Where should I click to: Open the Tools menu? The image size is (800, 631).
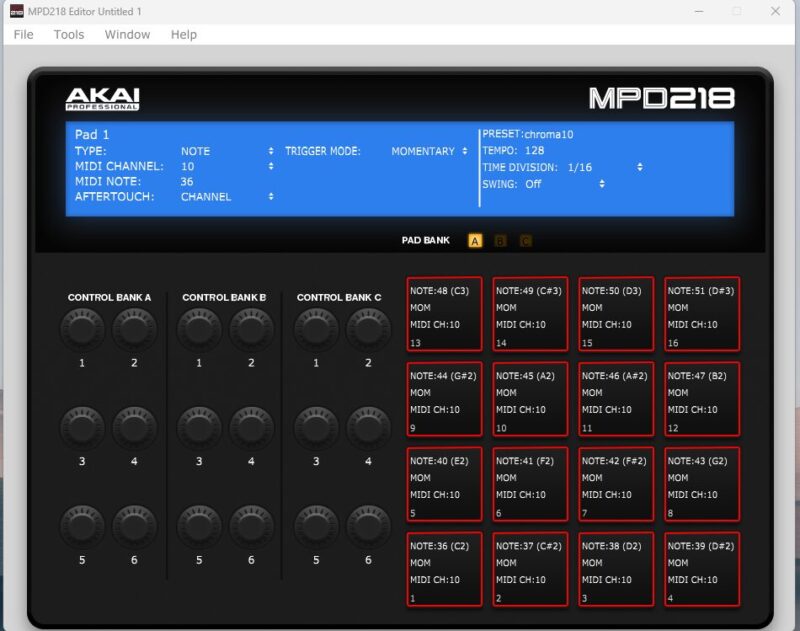pyautogui.click(x=69, y=35)
